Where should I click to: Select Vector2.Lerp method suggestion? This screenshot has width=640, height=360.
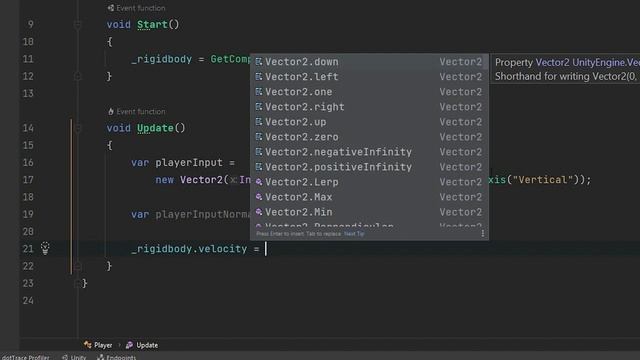(369, 182)
